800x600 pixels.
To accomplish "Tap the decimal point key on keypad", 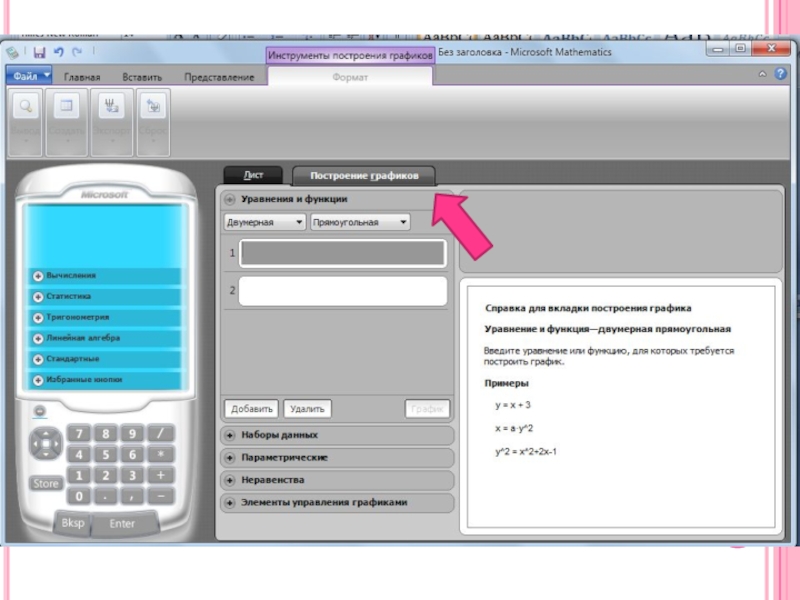I will point(106,496).
